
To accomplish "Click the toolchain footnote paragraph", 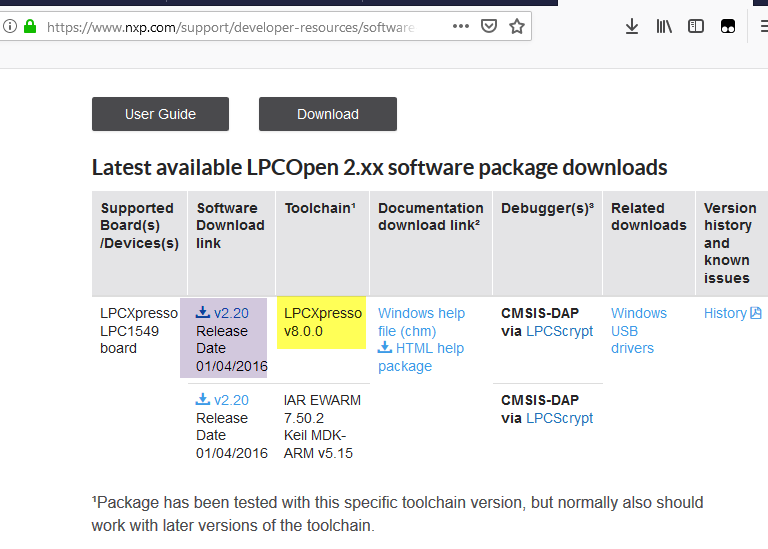I will [x=397, y=514].
